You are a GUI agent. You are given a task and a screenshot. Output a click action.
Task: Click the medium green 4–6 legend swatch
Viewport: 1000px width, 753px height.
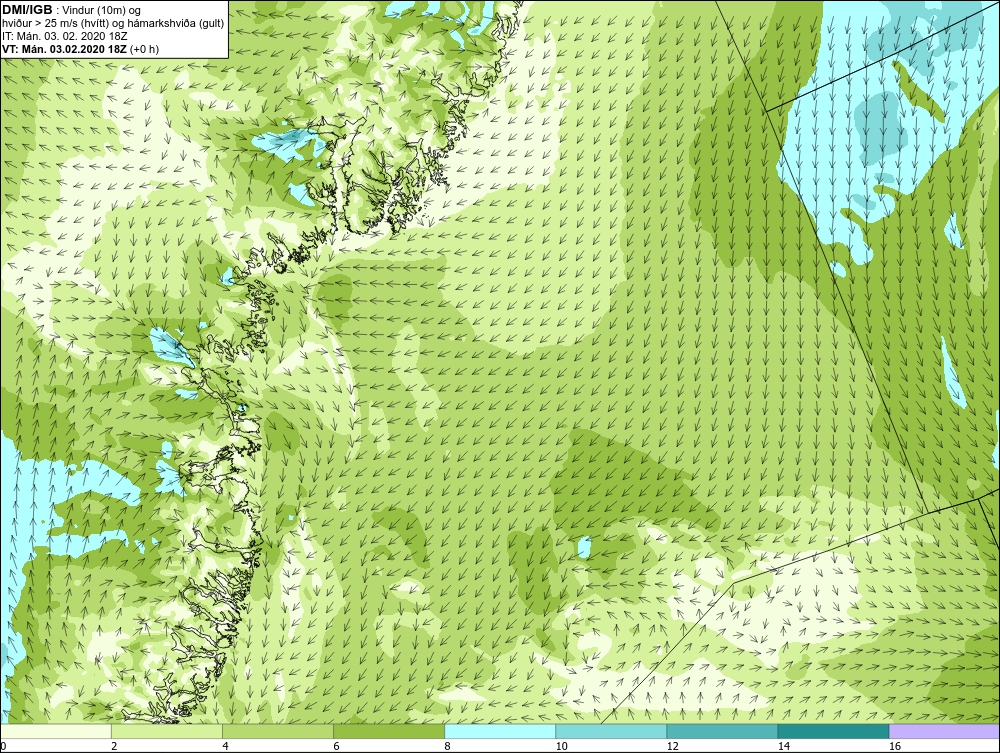(x=278, y=731)
